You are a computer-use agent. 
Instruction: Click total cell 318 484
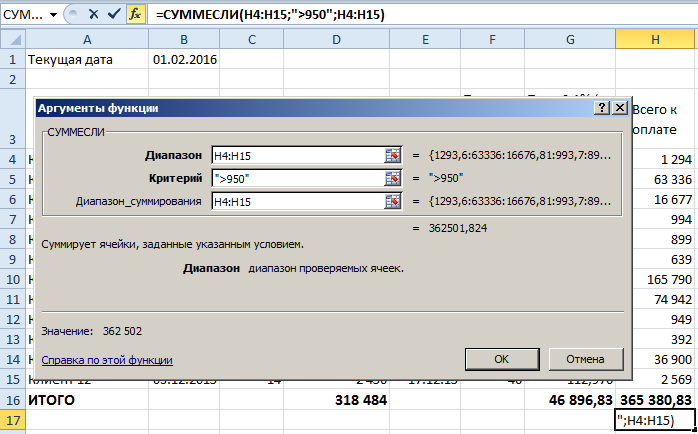tap(336, 400)
